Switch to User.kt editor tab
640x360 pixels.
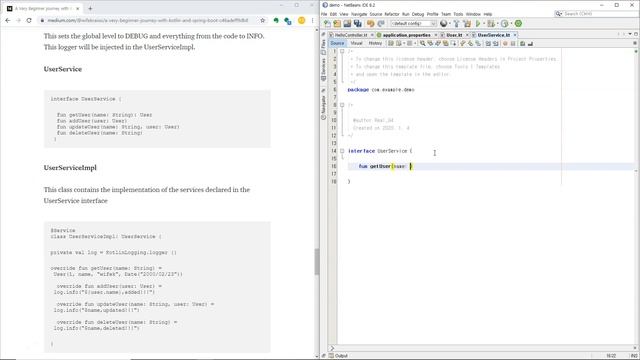click(x=454, y=35)
